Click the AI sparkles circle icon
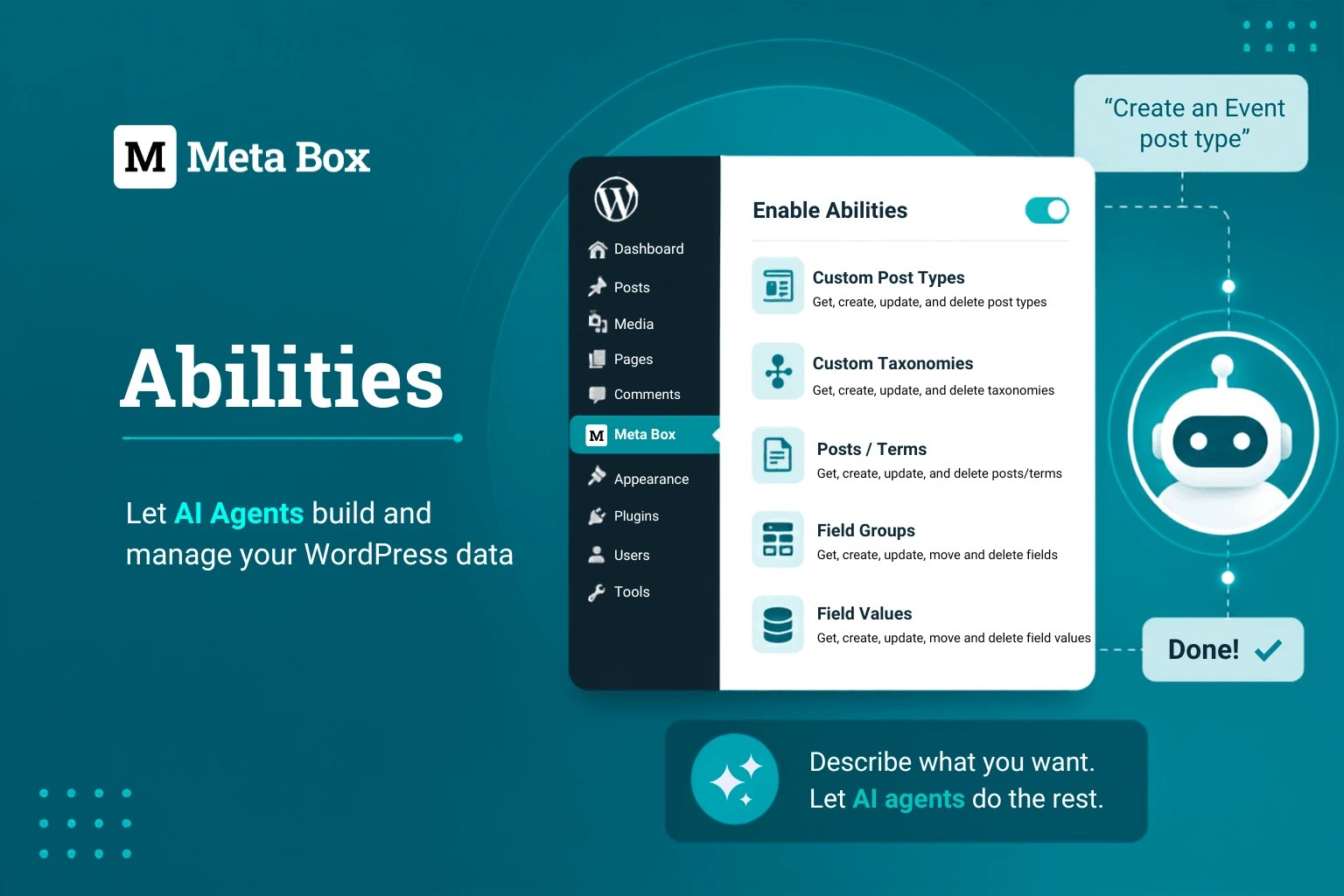Screen dimensions: 1344x896 tap(735, 779)
